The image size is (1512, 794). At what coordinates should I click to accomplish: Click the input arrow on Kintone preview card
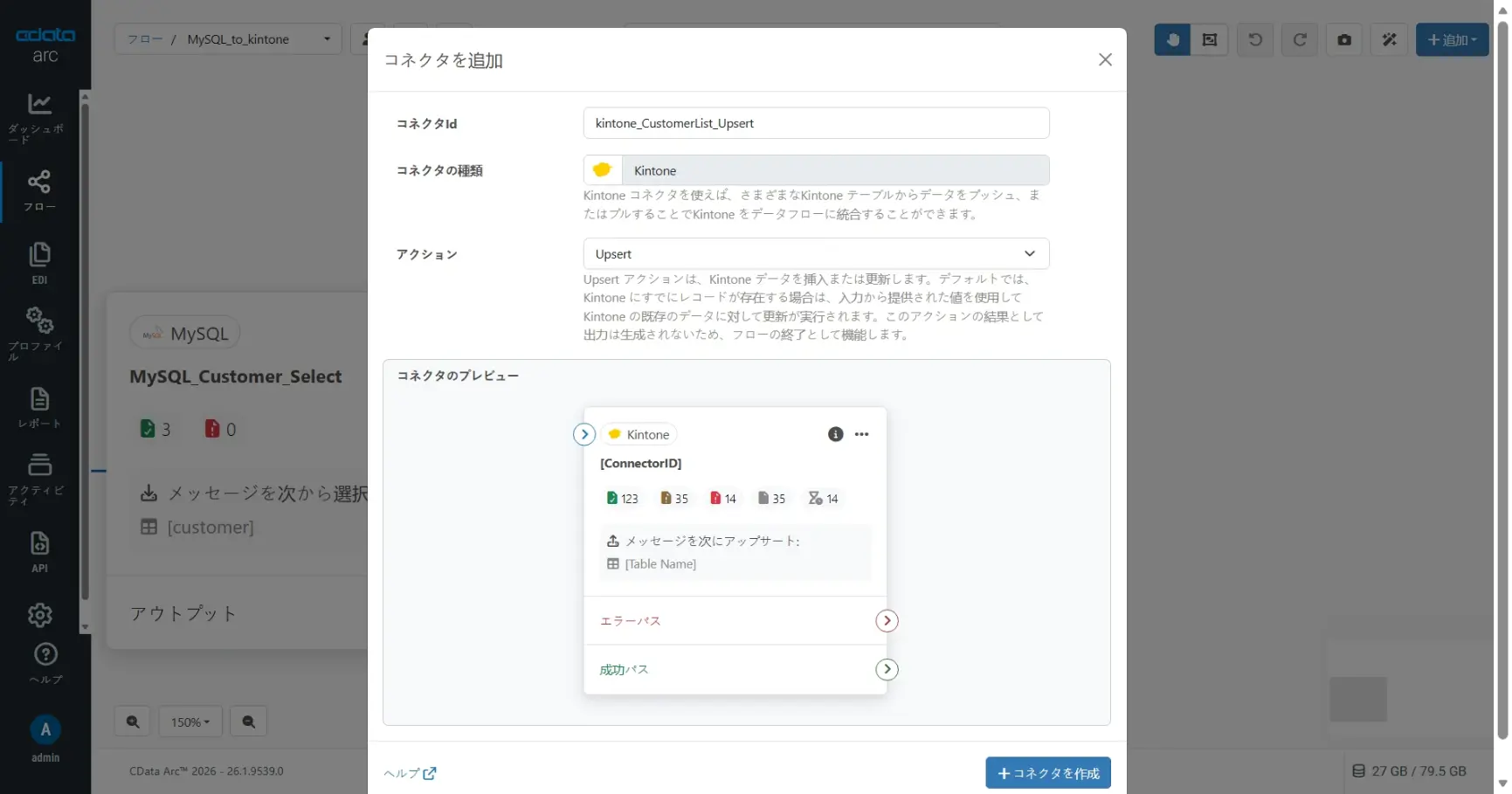pyautogui.click(x=584, y=434)
